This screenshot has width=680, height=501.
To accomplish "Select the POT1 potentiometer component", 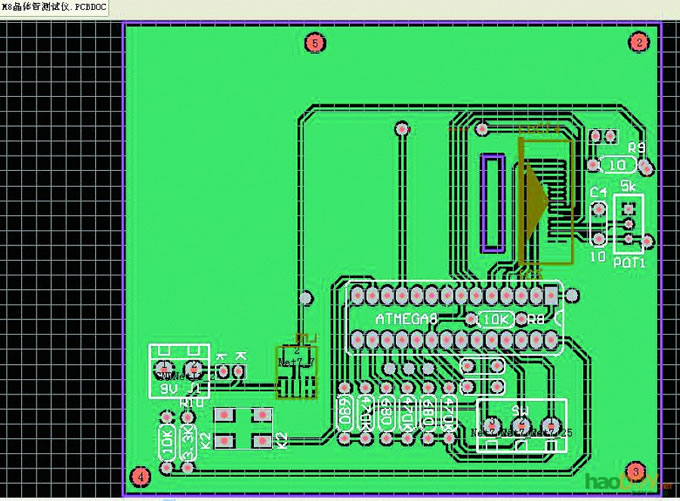I will pyautogui.click(x=628, y=224).
